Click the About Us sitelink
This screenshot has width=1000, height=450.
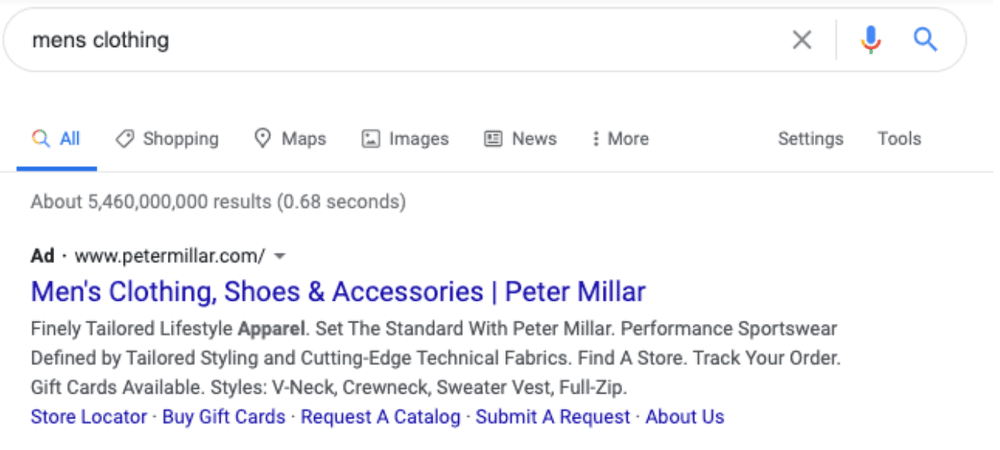point(685,417)
